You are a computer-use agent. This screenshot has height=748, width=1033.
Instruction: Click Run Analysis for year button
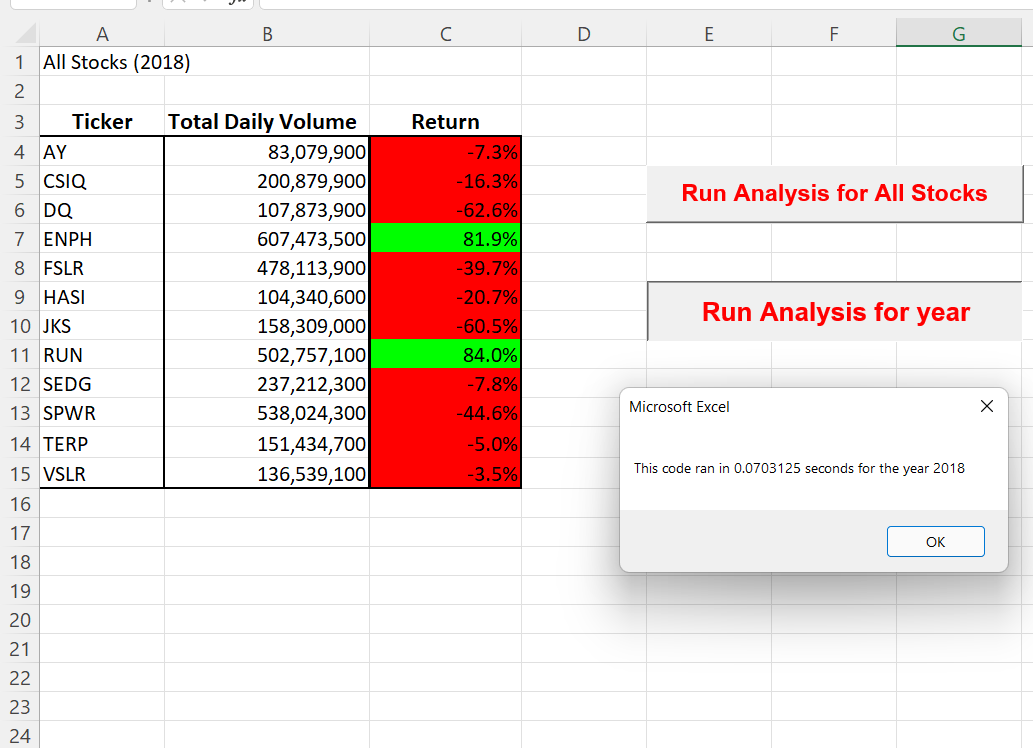[835, 312]
